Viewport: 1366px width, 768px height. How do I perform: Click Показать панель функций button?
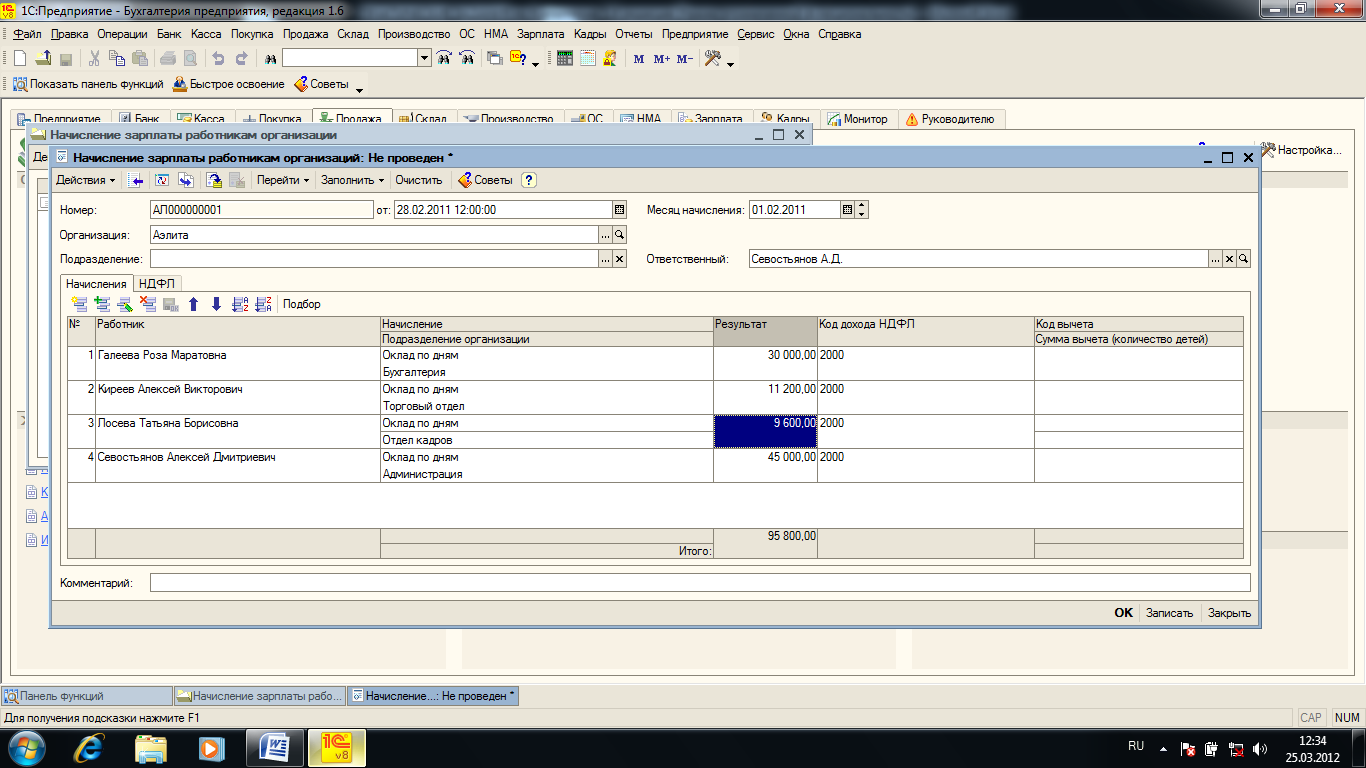tap(89, 84)
